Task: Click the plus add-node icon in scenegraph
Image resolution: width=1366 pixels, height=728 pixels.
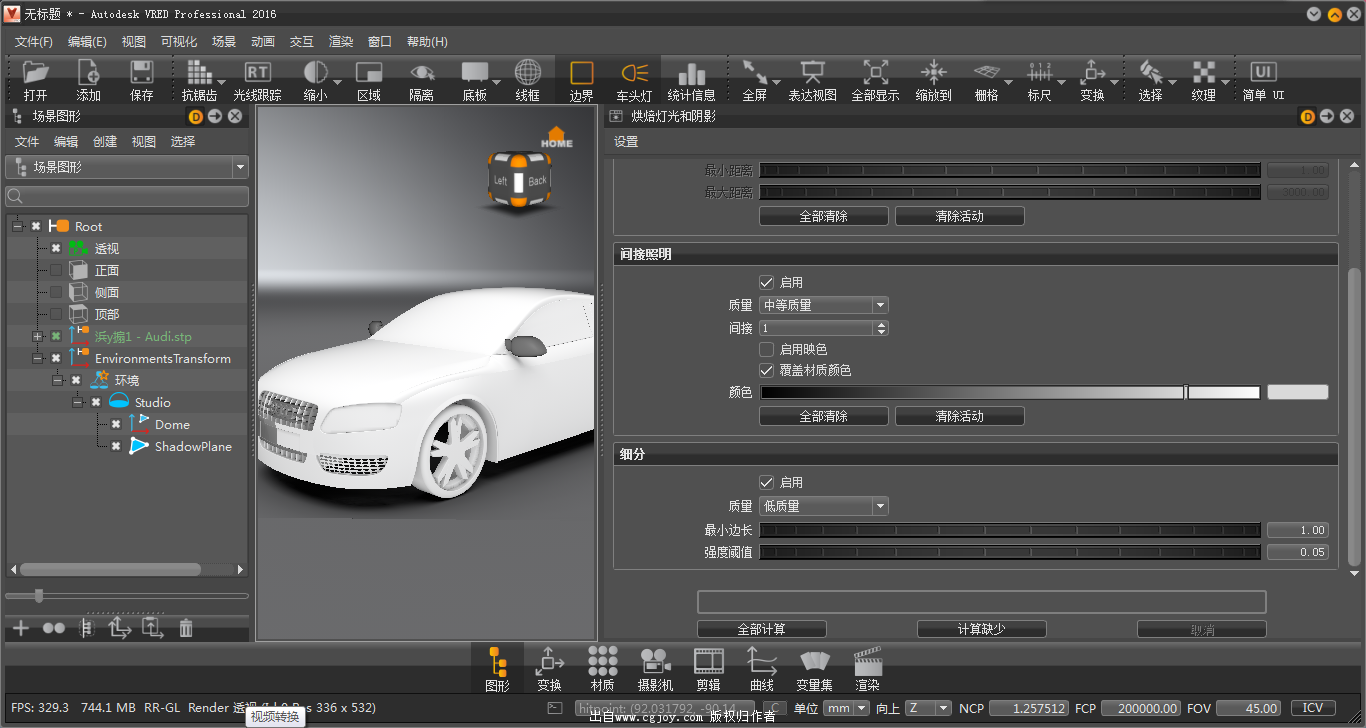Action: coord(20,628)
